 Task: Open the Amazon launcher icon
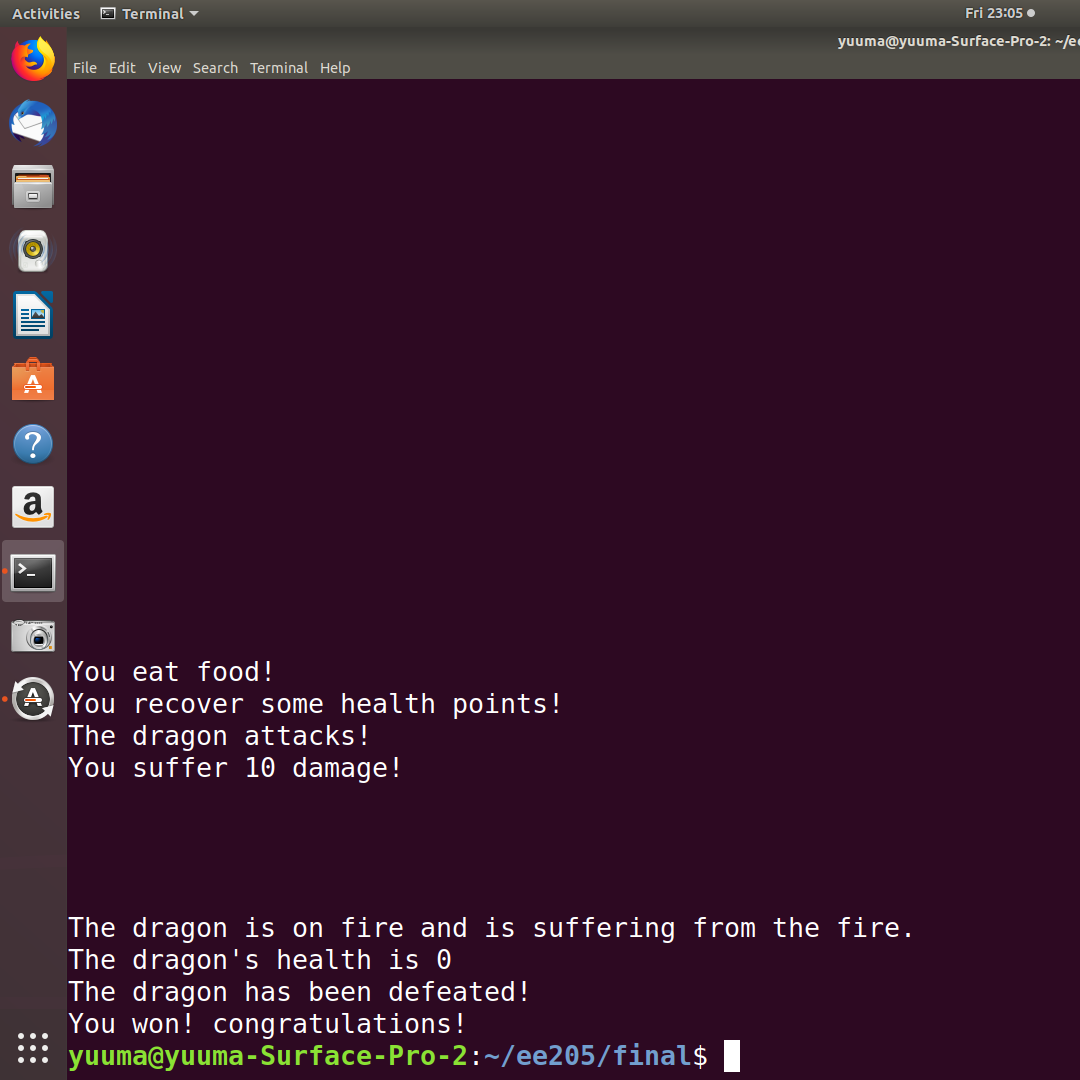pos(33,508)
